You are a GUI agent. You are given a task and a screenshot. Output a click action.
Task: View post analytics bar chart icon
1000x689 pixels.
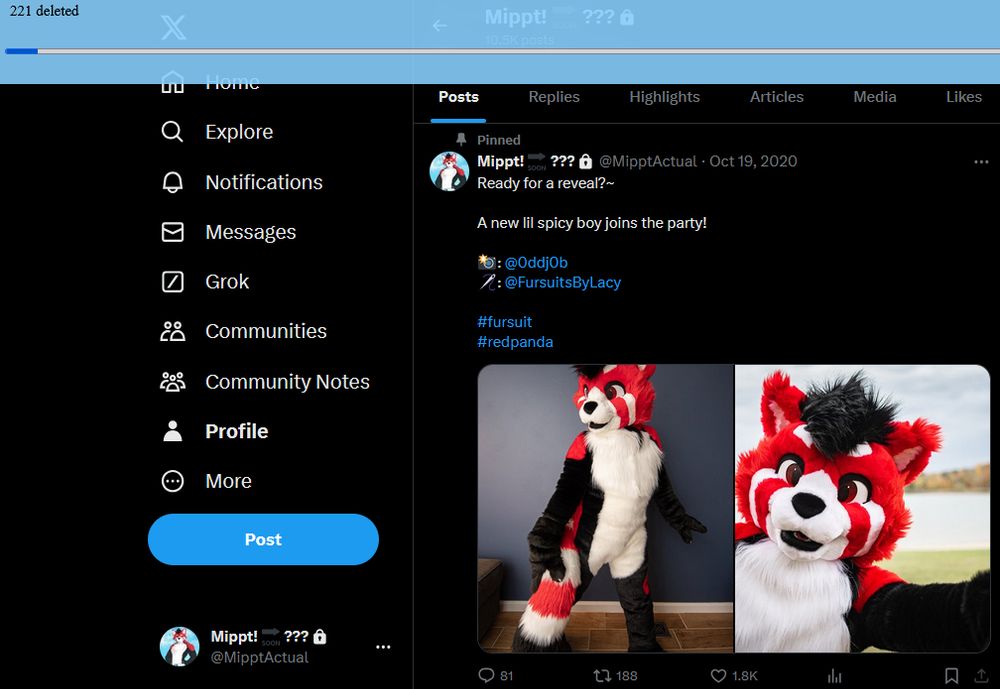[x=834, y=675]
